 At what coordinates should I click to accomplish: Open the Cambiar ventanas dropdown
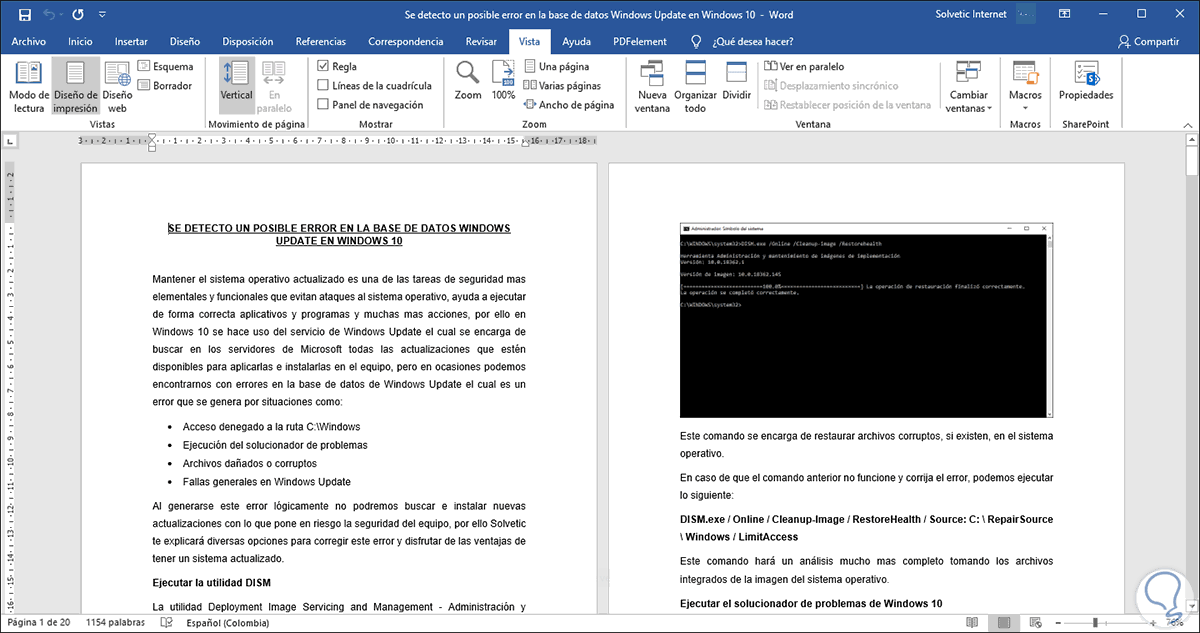968,87
